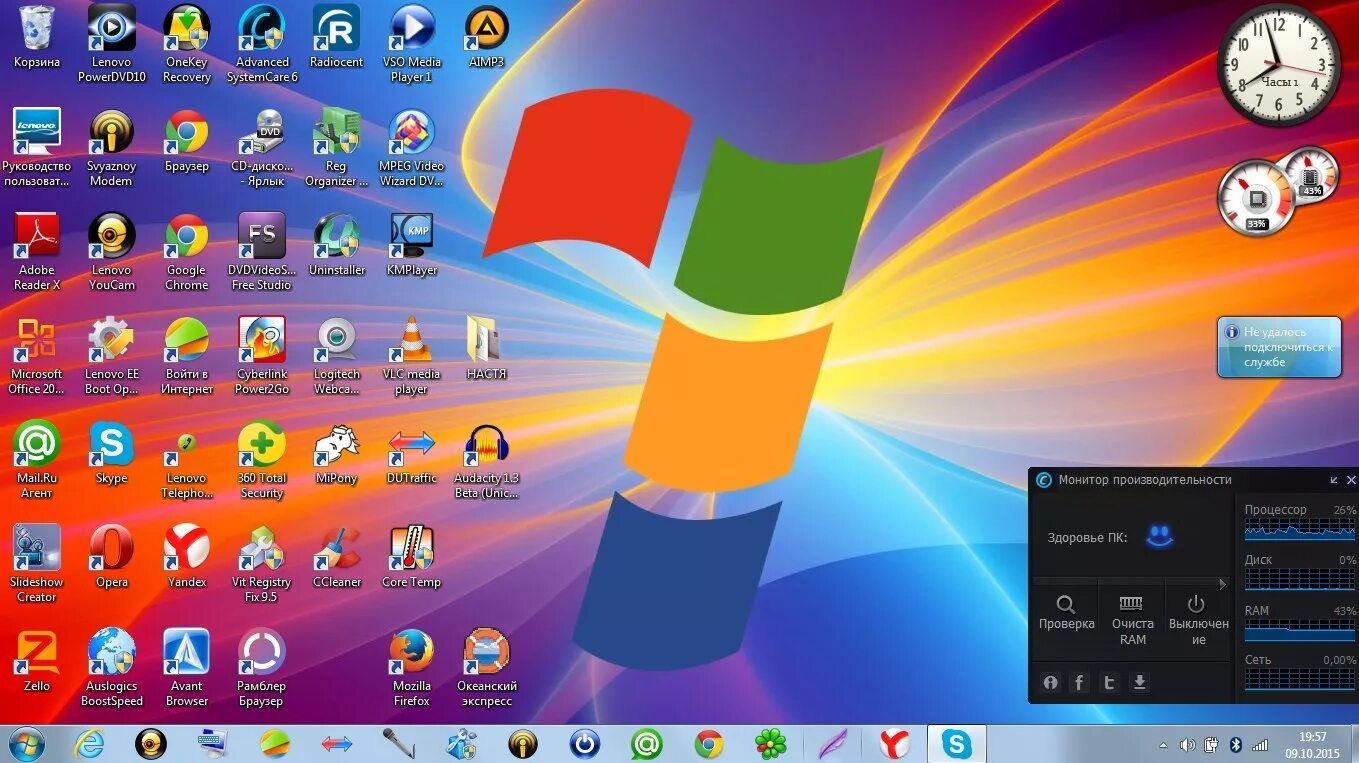
Task: Select the Lenovo PowerDVD10 desktop shortcut
Action: point(112,44)
